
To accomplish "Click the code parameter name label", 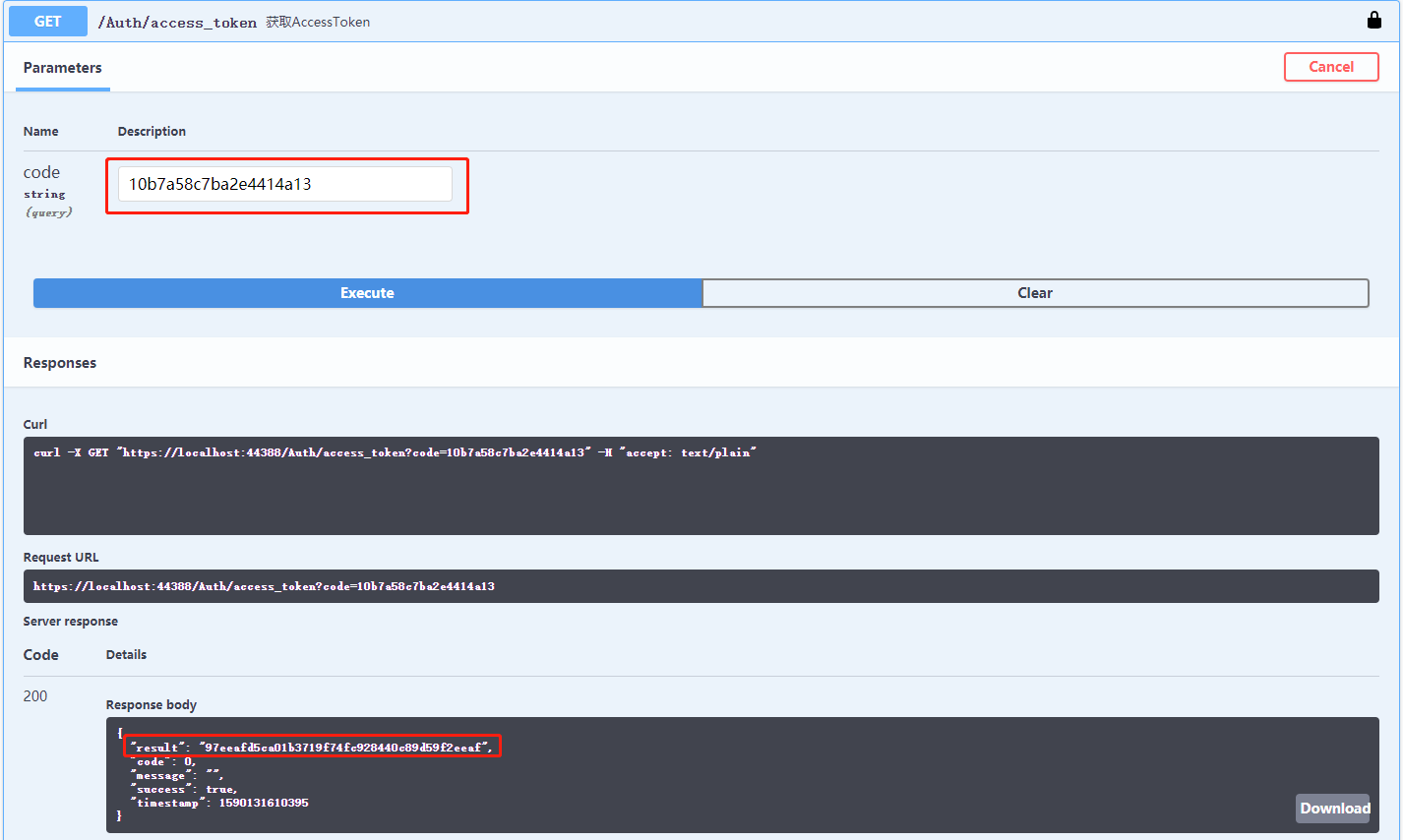I will click(x=41, y=172).
